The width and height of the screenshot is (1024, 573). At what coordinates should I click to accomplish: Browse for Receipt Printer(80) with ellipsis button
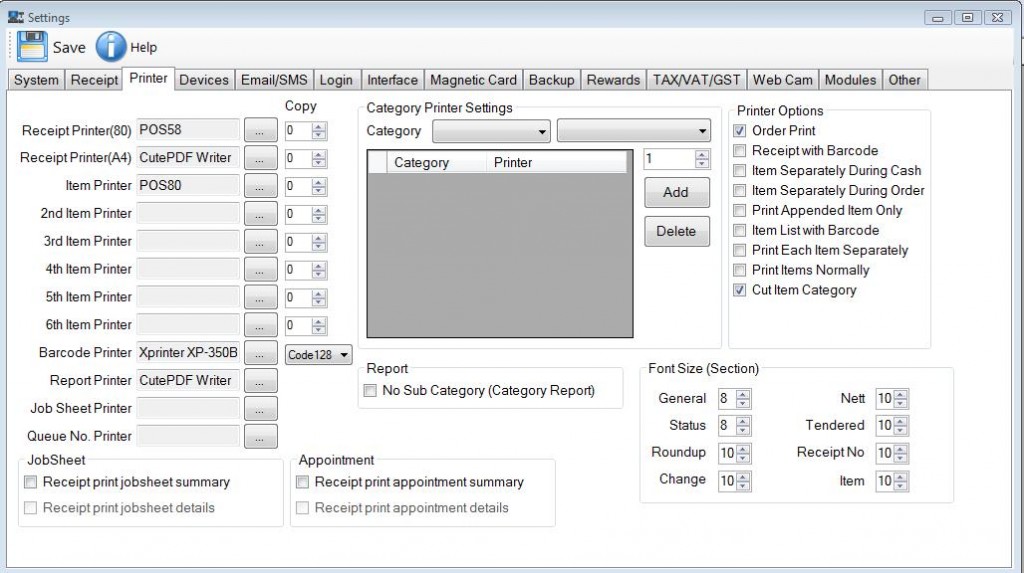point(261,130)
